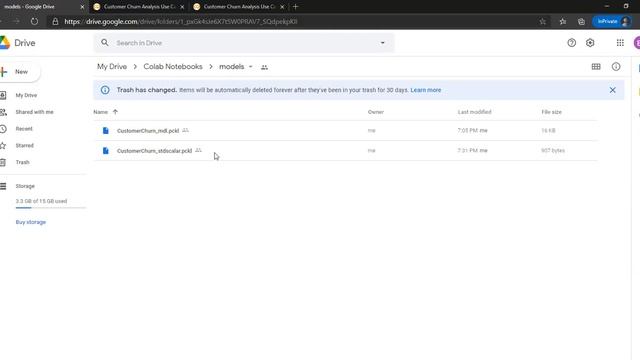
Task: Close the models - Google Drive tab
Action: click(82, 7)
